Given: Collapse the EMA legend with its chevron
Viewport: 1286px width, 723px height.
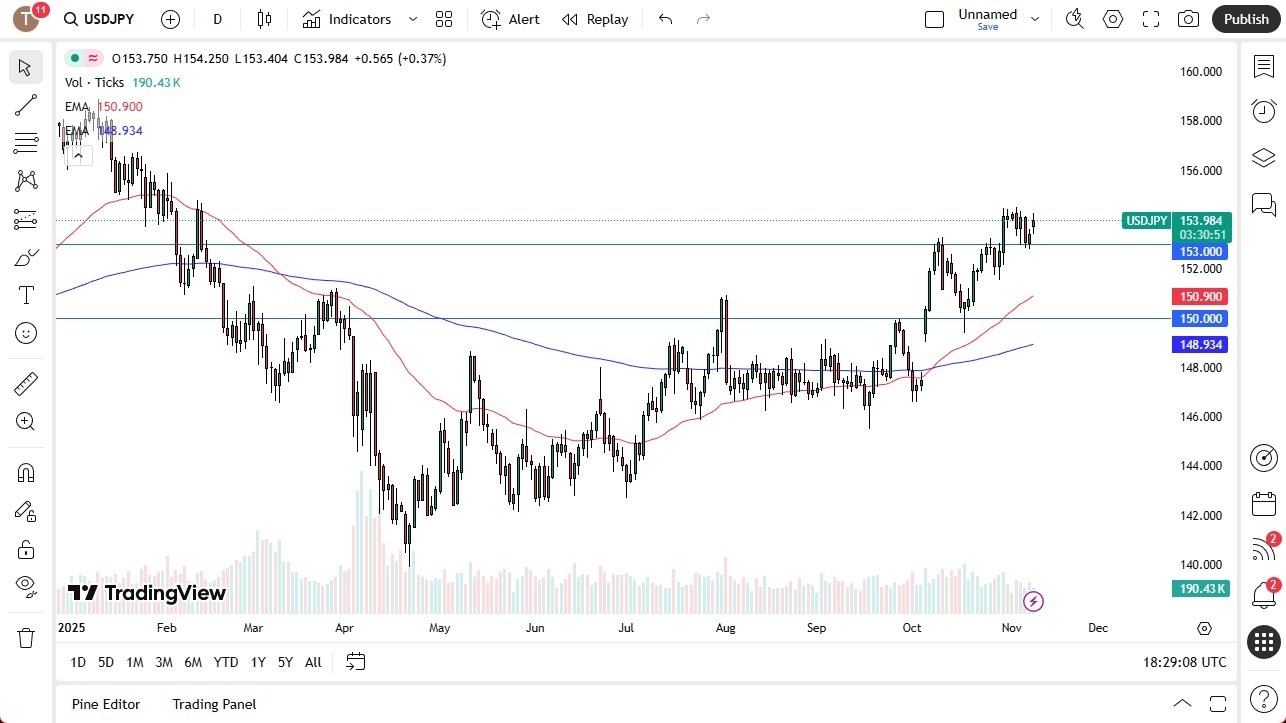Looking at the screenshot, I should pos(78,155).
